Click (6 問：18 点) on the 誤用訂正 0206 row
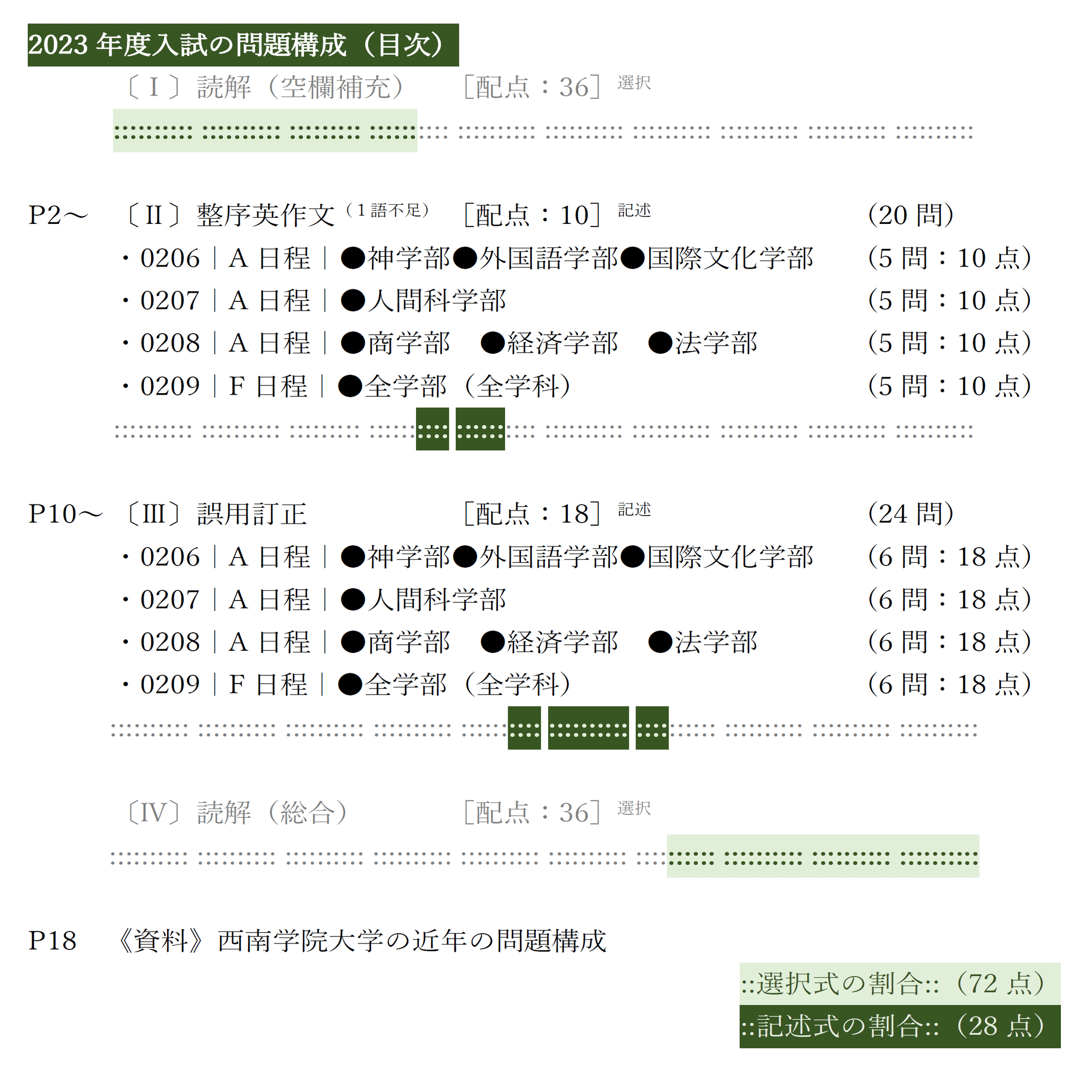The image size is (1092, 1092). point(949,557)
